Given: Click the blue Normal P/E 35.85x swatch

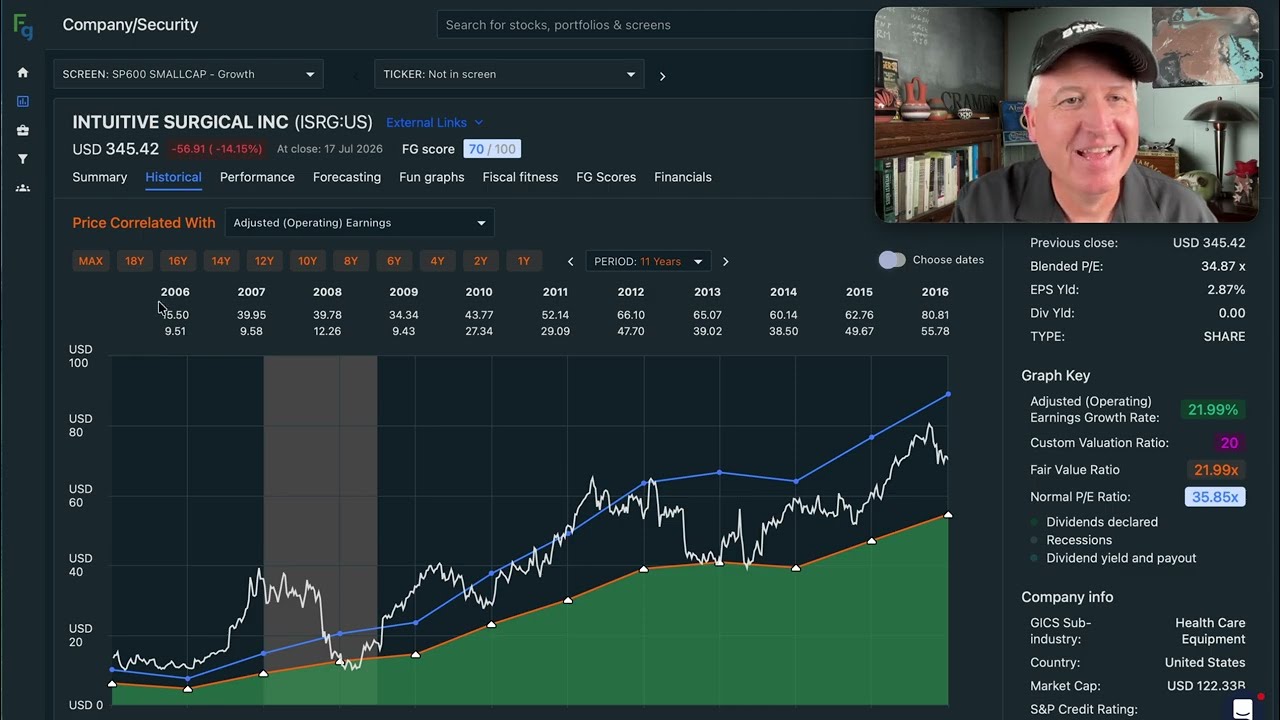Looking at the screenshot, I should point(1215,497).
